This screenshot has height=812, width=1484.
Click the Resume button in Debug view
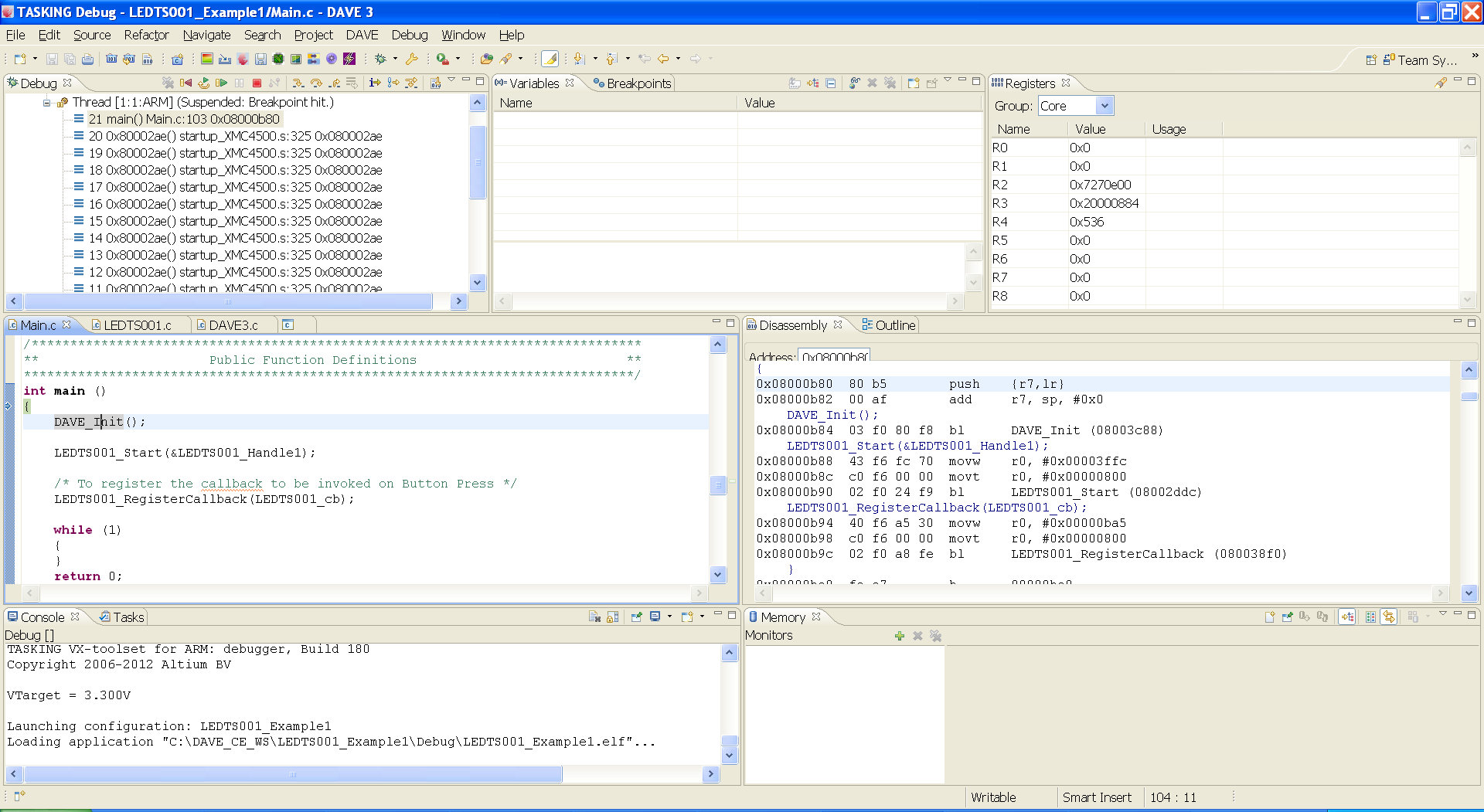pyautogui.click(x=221, y=83)
